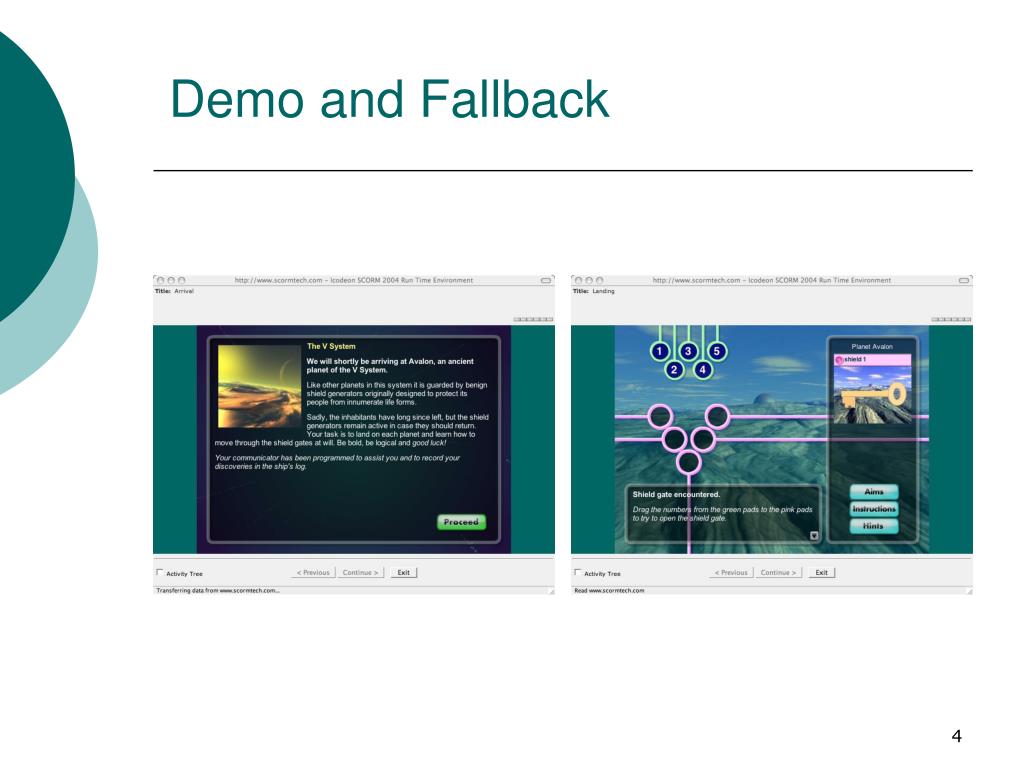
Task: Open the Instructions button in game panel
Action: point(874,509)
